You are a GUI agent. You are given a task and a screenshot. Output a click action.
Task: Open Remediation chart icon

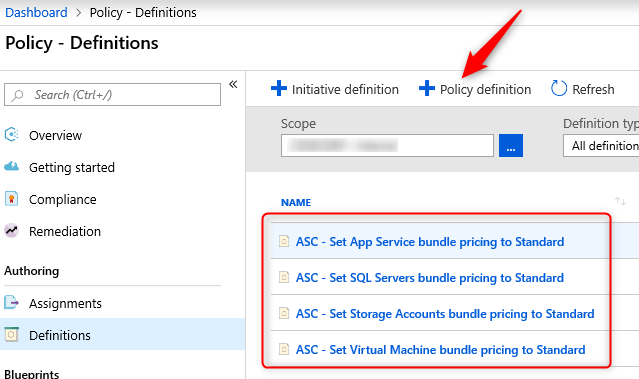[11, 231]
